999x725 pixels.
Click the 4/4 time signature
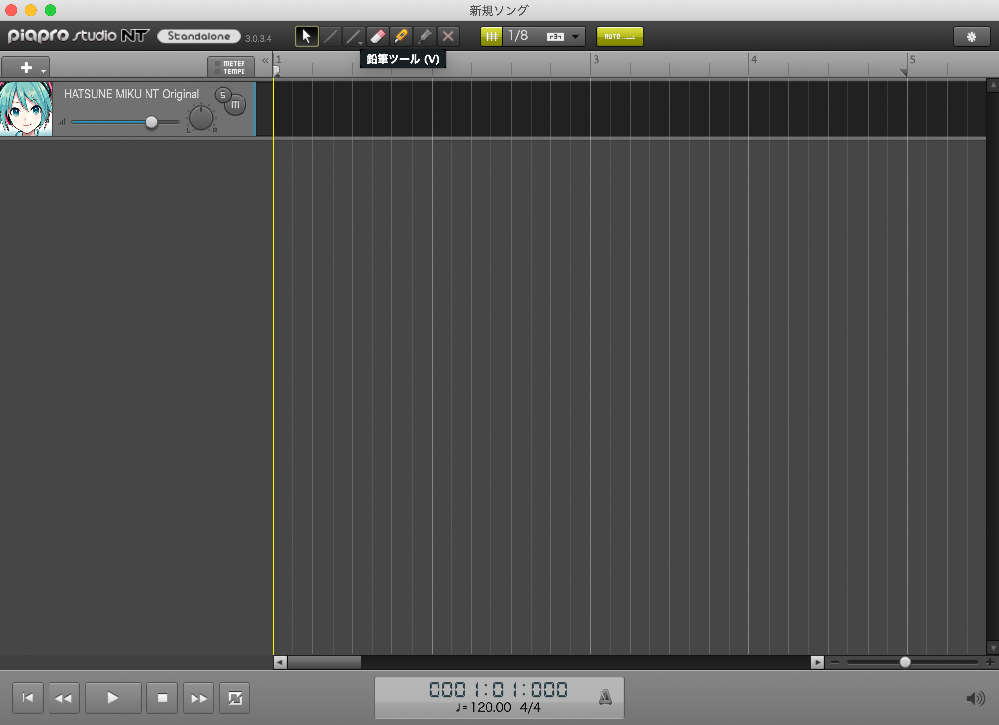point(530,707)
